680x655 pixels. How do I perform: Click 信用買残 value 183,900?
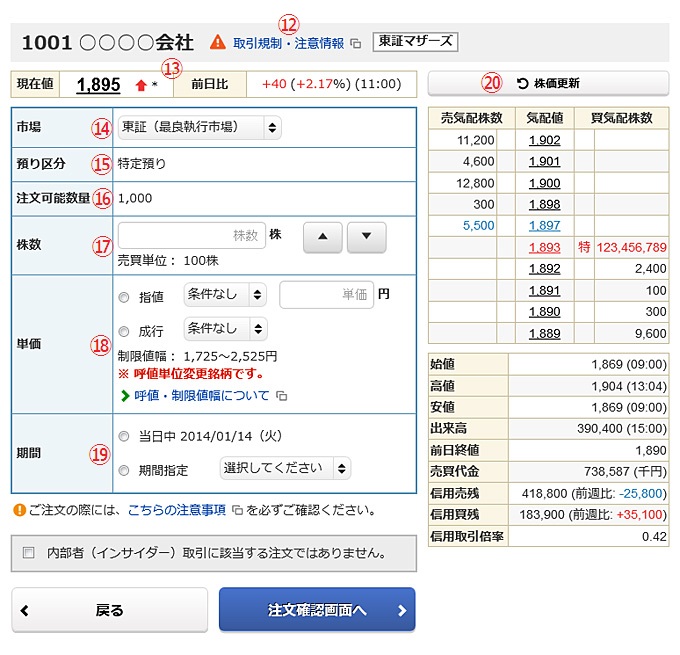tap(543, 514)
